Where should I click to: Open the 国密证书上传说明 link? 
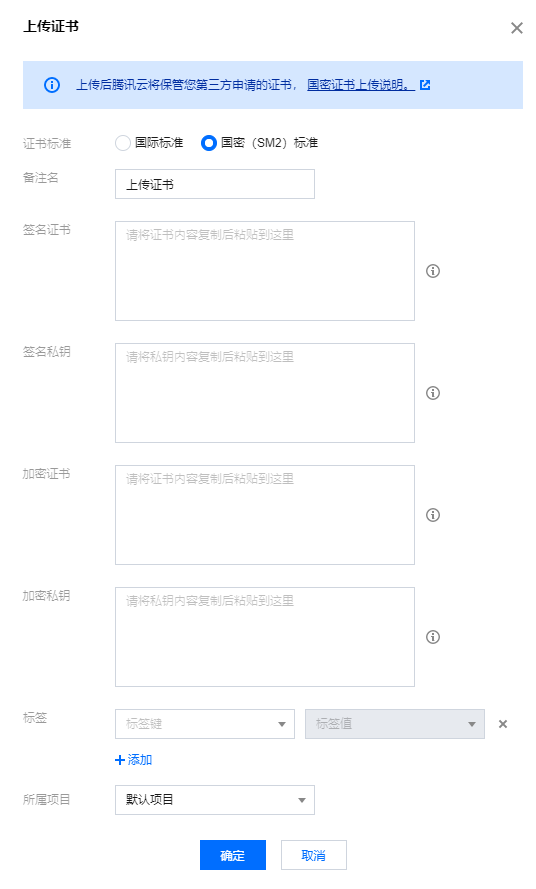click(361, 85)
